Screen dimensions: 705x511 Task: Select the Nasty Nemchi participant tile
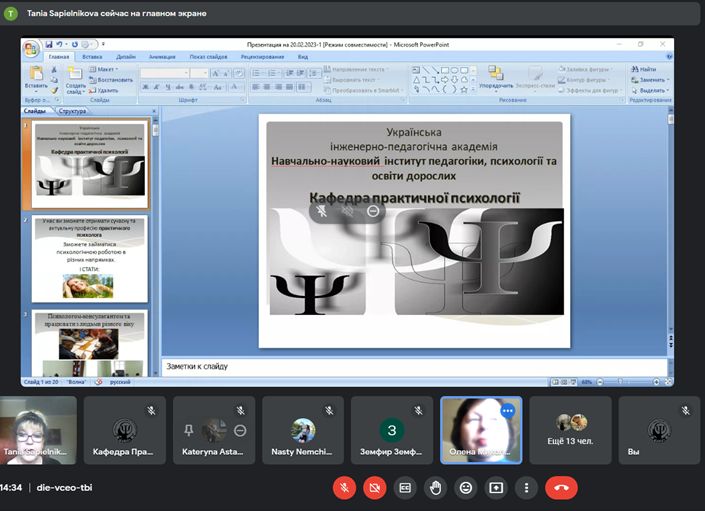coord(303,430)
